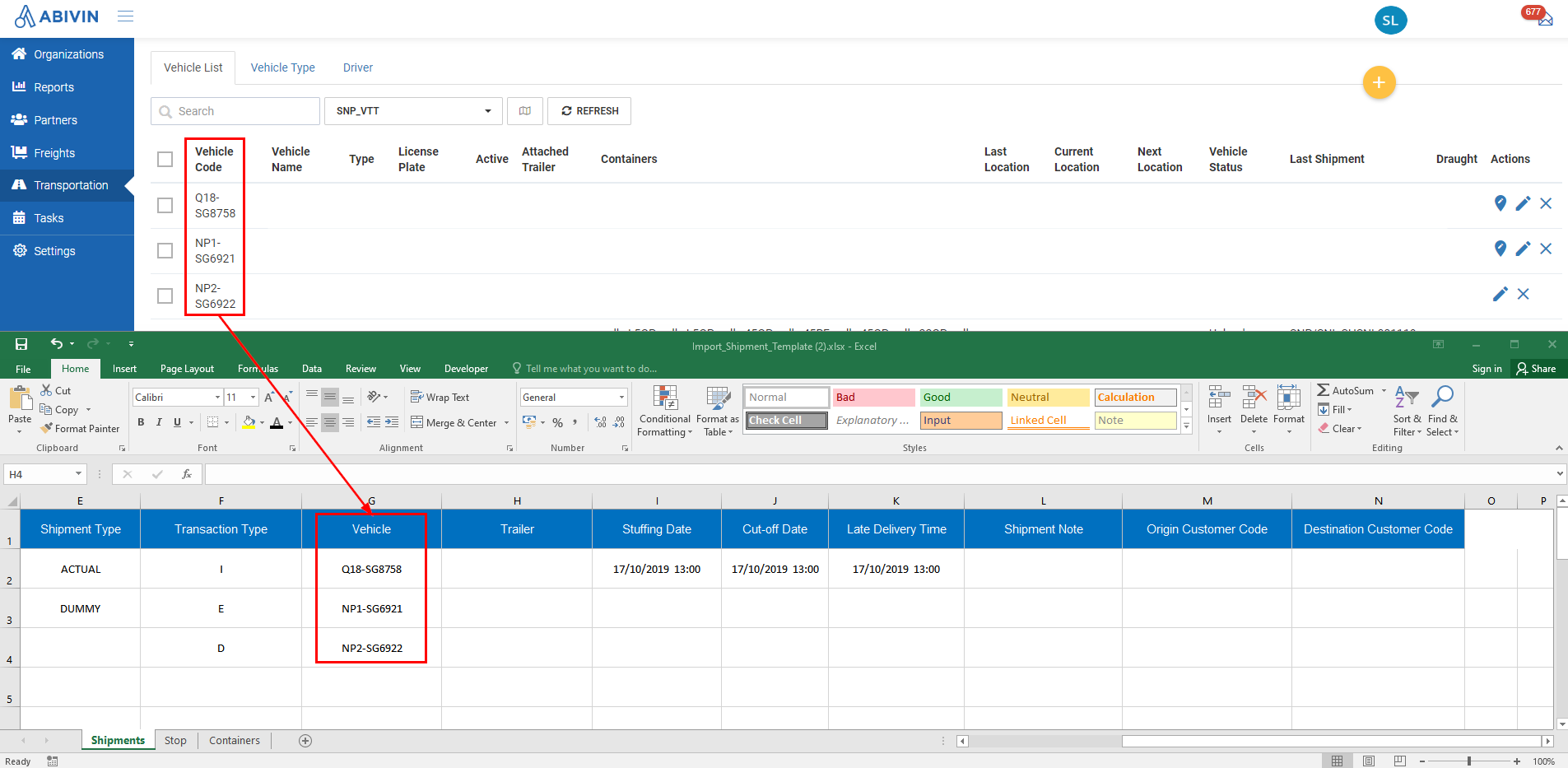Image resolution: width=1568 pixels, height=768 pixels.
Task: Edit vehicle NP1-SG6921 pencil icon
Action: pyautogui.click(x=1523, y=249)
